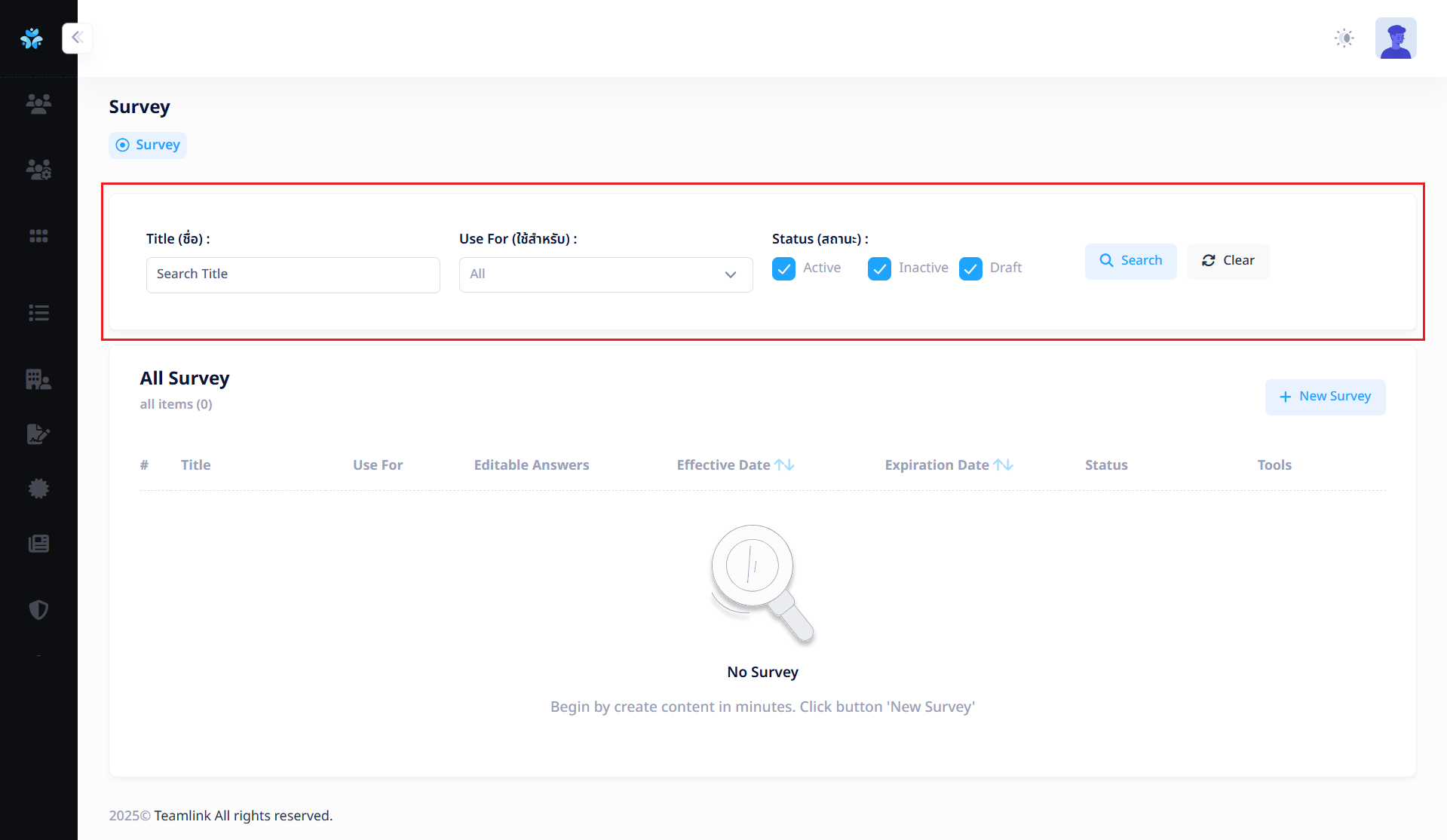
Task: Uncheck the Draft status checkbox
Action: (x=970, y=268)
